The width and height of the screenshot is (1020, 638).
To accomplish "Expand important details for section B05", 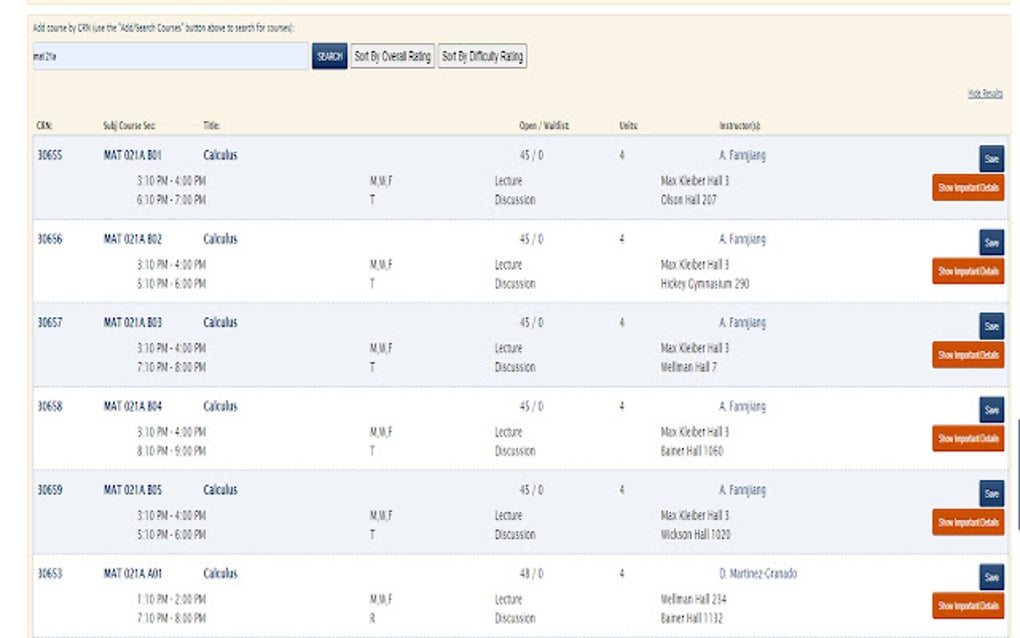I will 968,522.
